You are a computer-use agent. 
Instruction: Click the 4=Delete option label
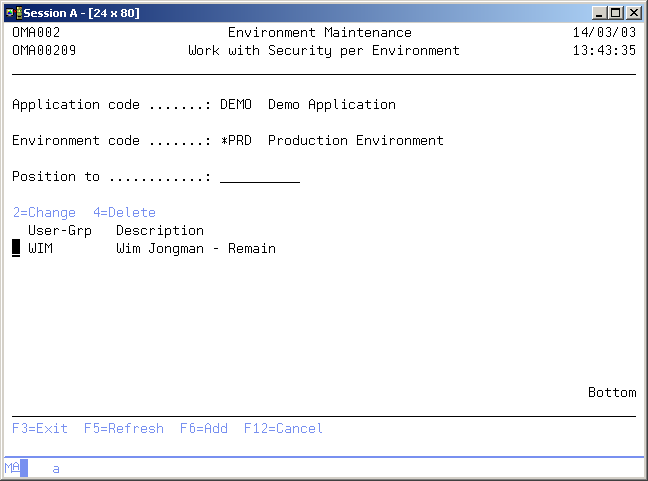(x=124, y=213)
